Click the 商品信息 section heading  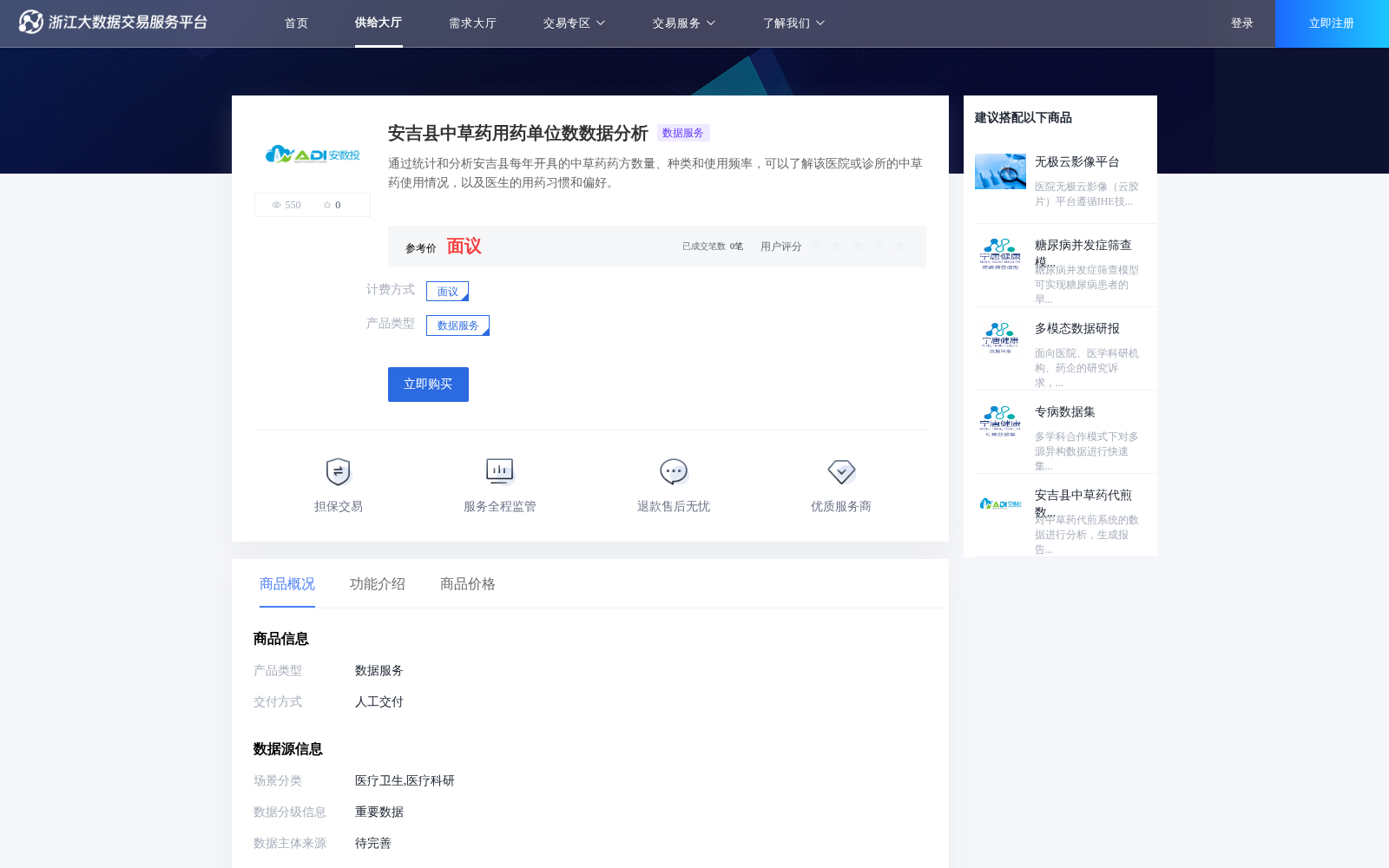pyautogui.click(x=281, y=639)
